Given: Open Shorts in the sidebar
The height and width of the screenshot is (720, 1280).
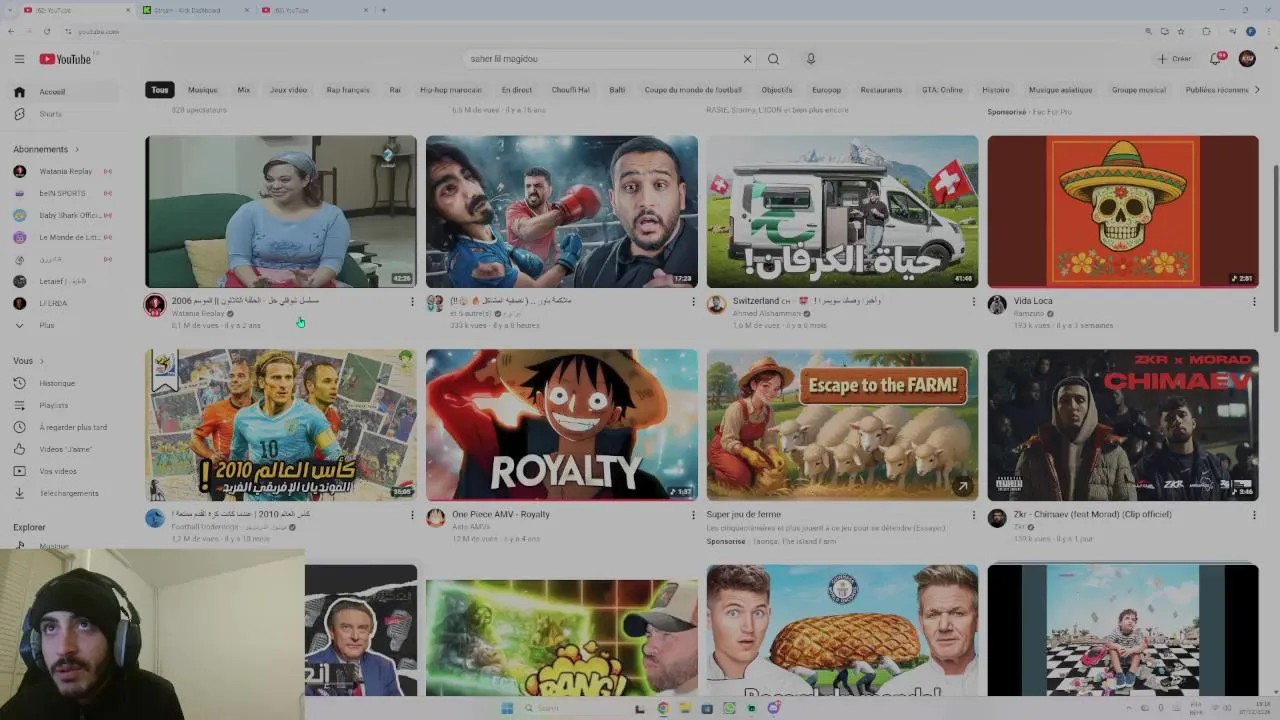Looking at the screenshot, I should tap(65, 114).
